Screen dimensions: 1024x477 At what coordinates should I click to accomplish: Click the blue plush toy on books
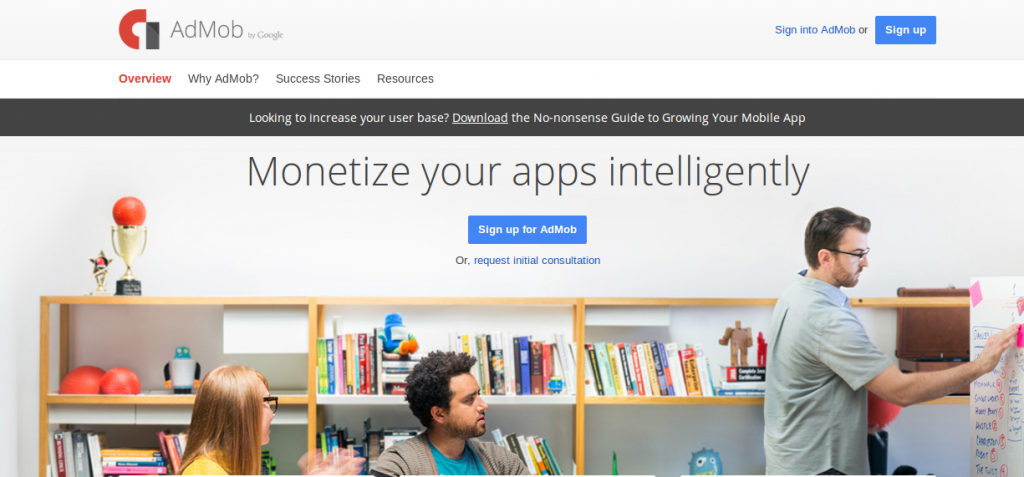[398, 335]
